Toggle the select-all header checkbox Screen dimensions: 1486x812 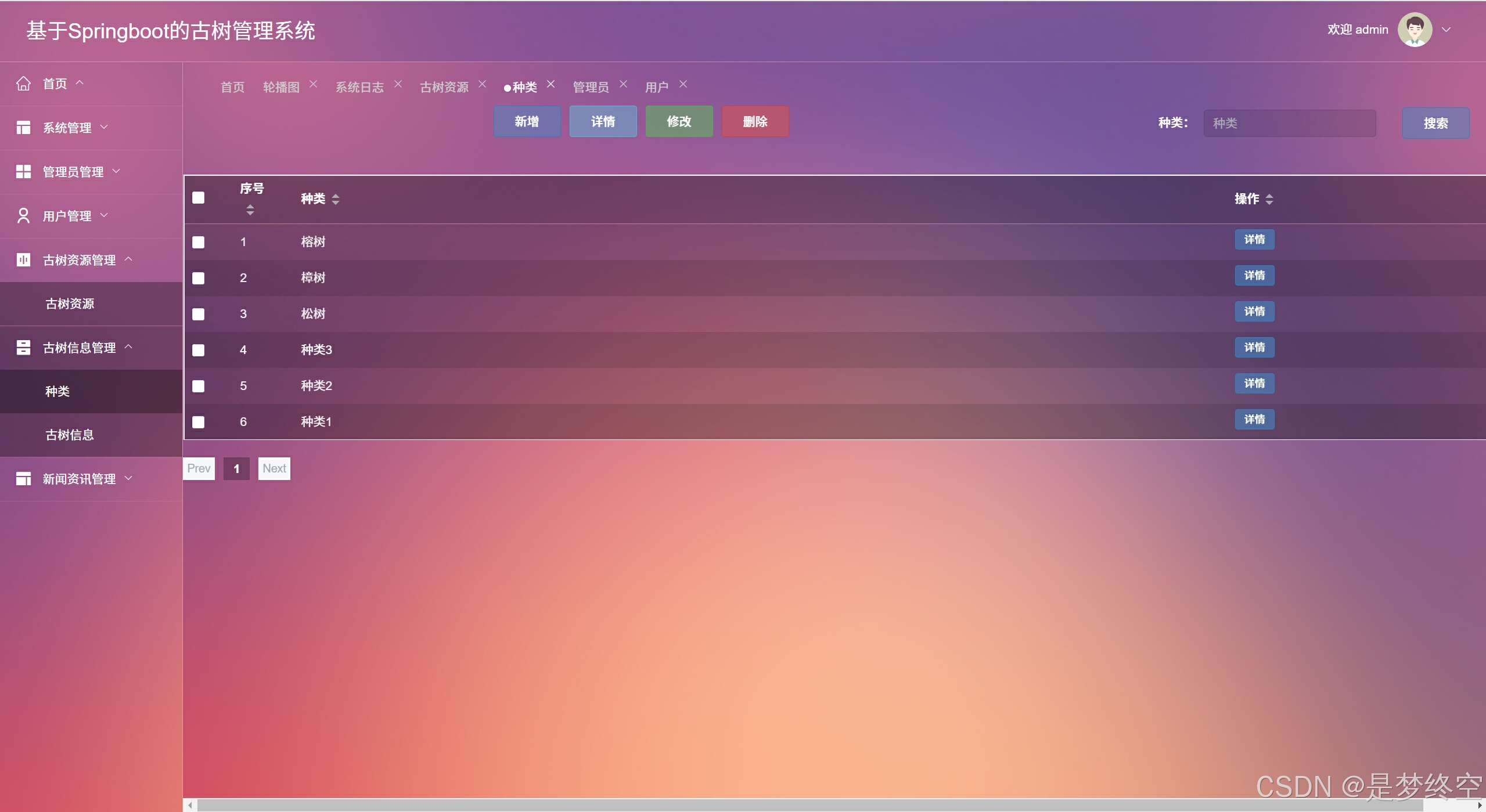coord(199,198)
